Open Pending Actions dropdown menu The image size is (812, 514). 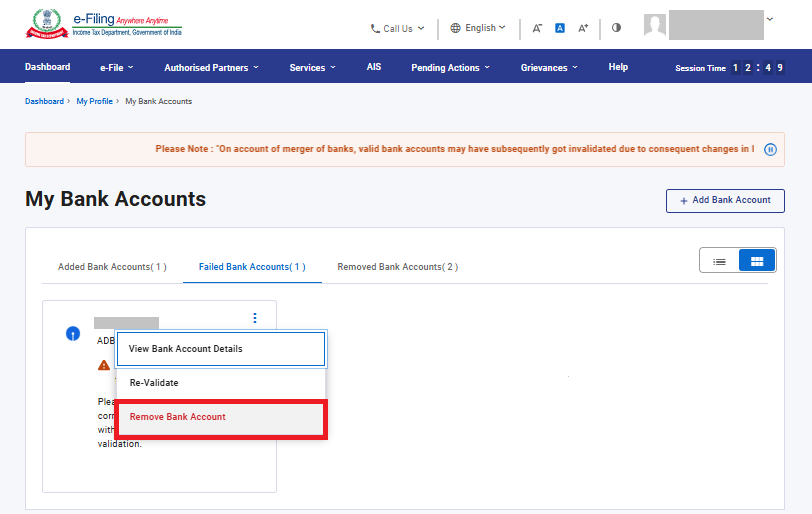[x=450, y=68]
